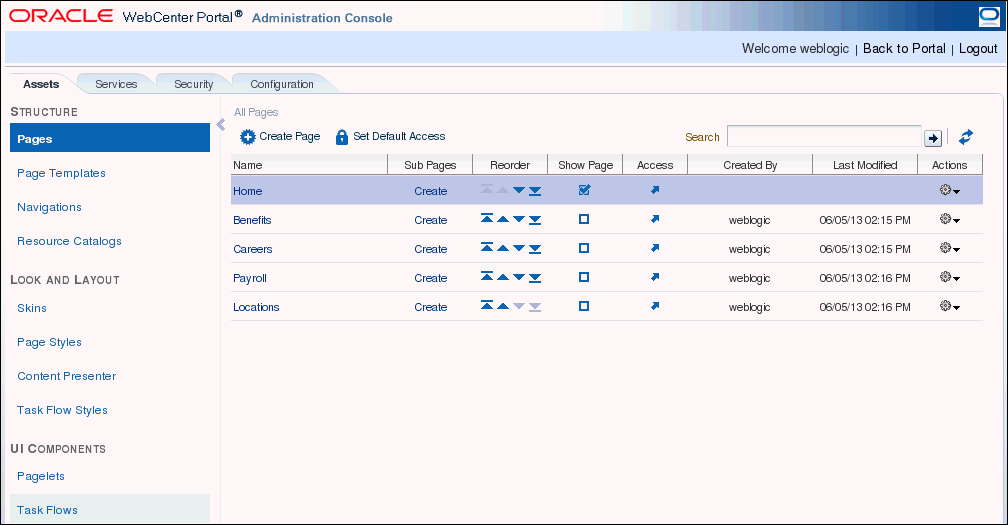The image size is (1008, 525).
Task: Open Actions menu for Careers page
Action: coord(950,248)
